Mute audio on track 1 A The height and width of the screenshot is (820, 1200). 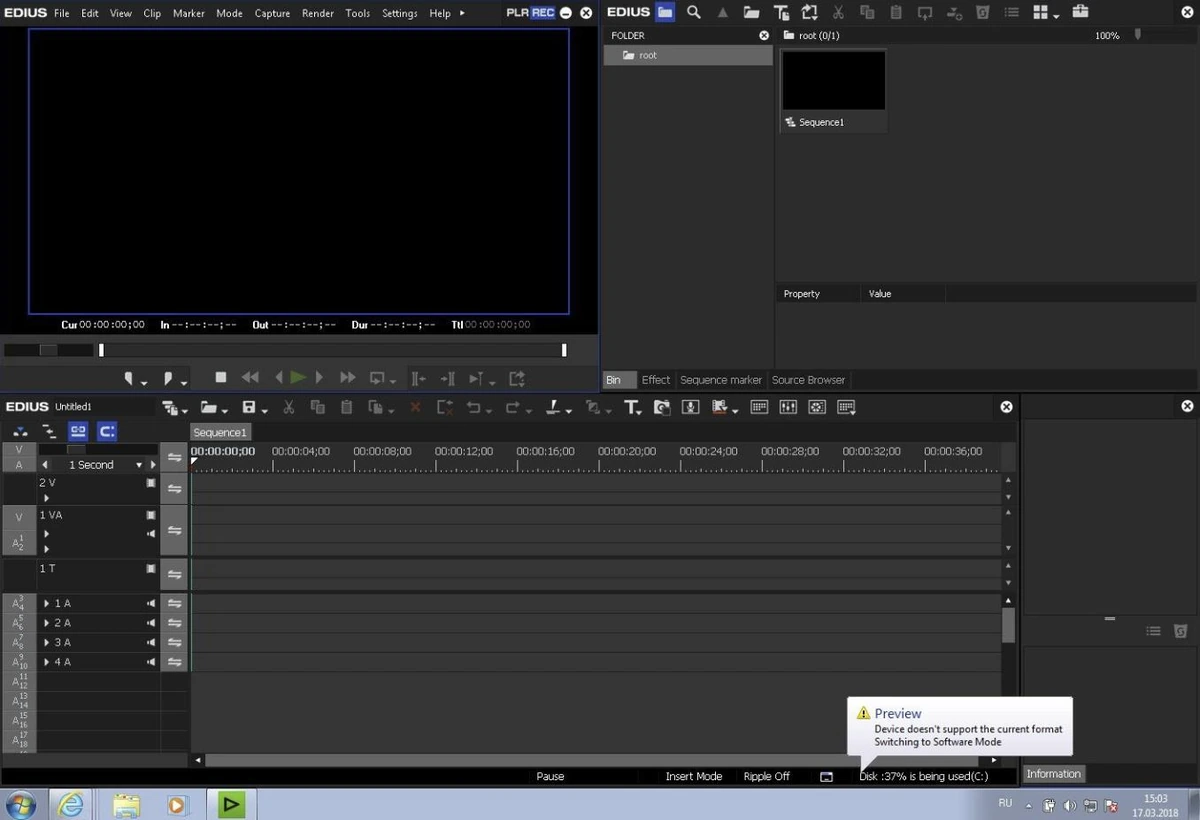151,603
